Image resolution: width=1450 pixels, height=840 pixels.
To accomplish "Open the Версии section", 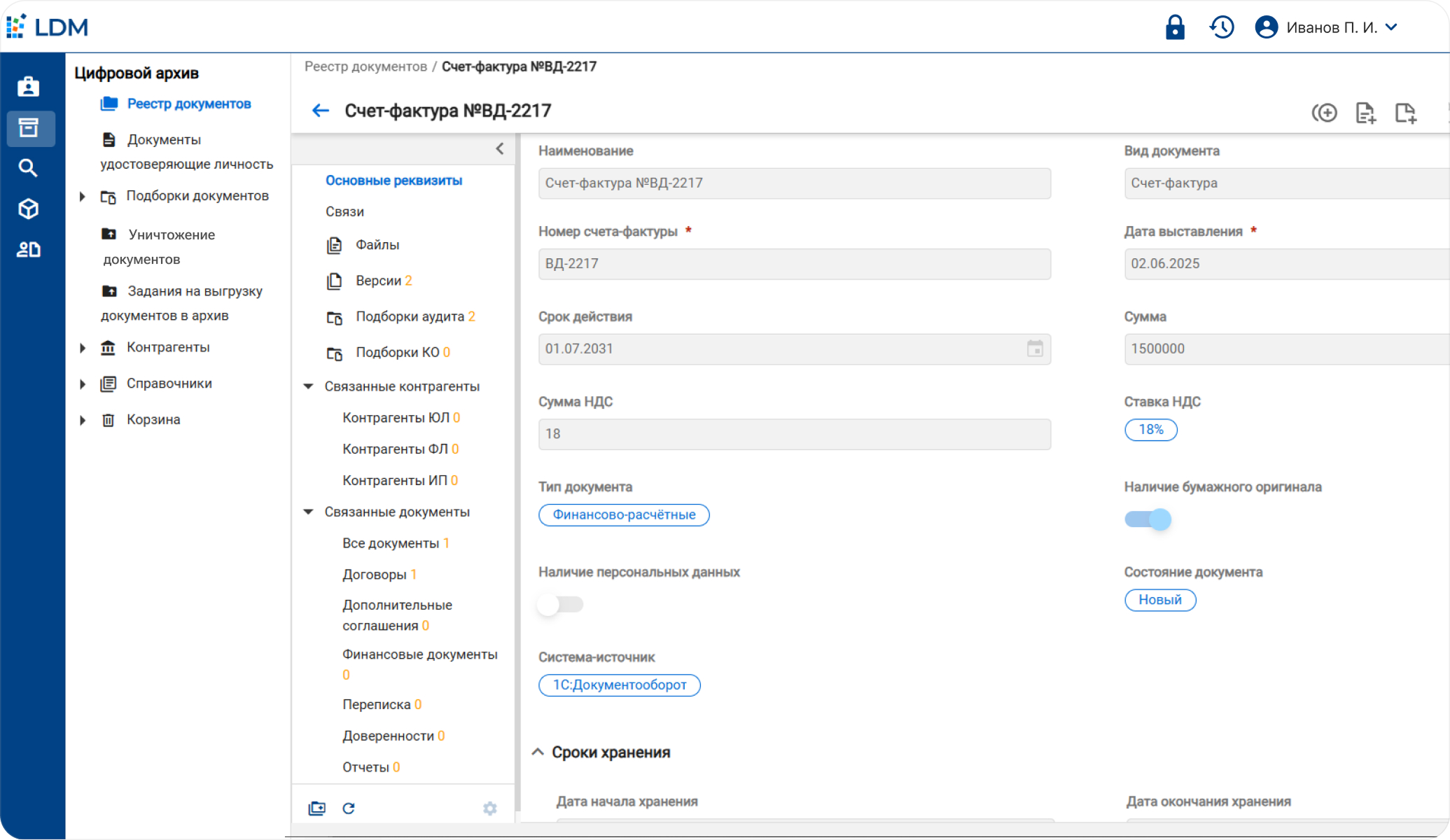I will point(378,281).
